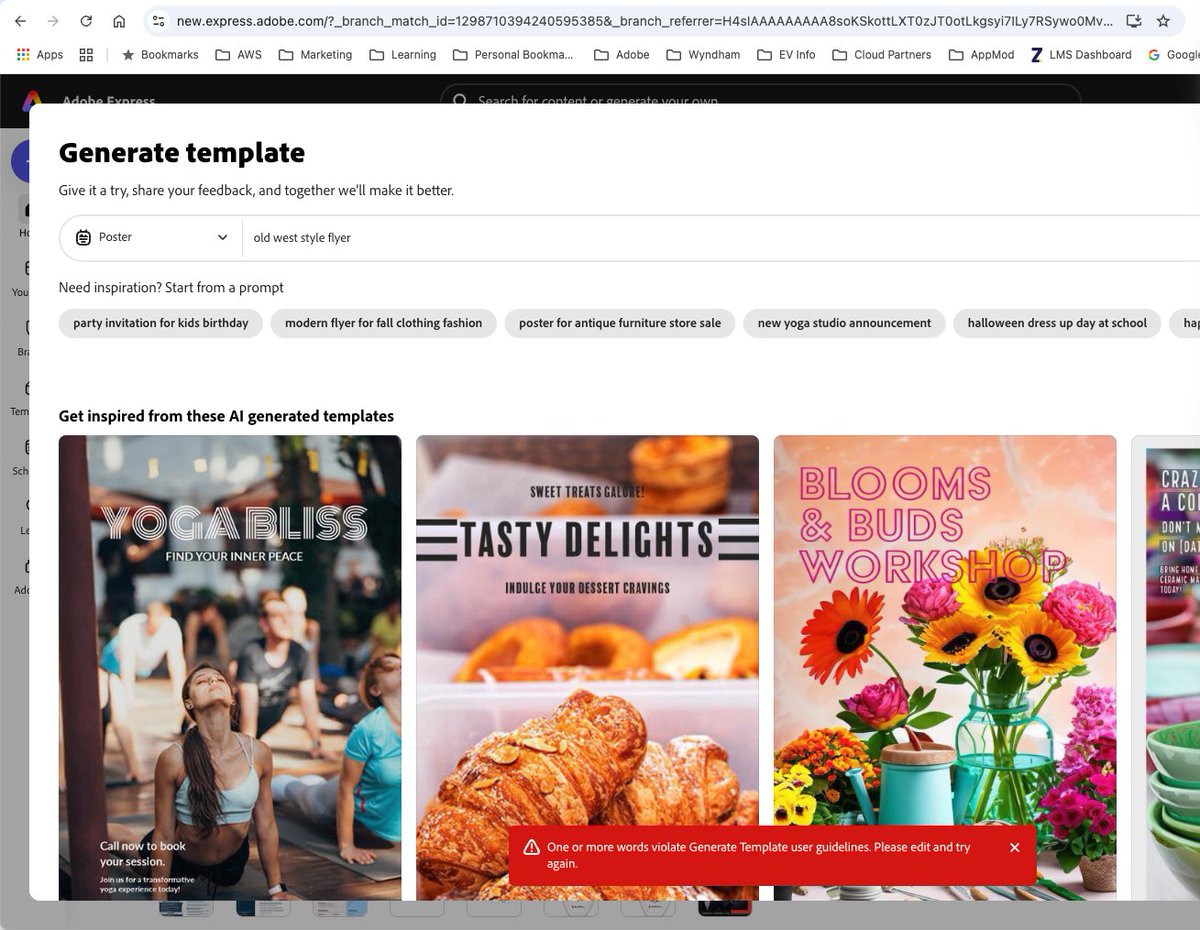Click Get inspired from these AI generated templates

click(226, 416)
